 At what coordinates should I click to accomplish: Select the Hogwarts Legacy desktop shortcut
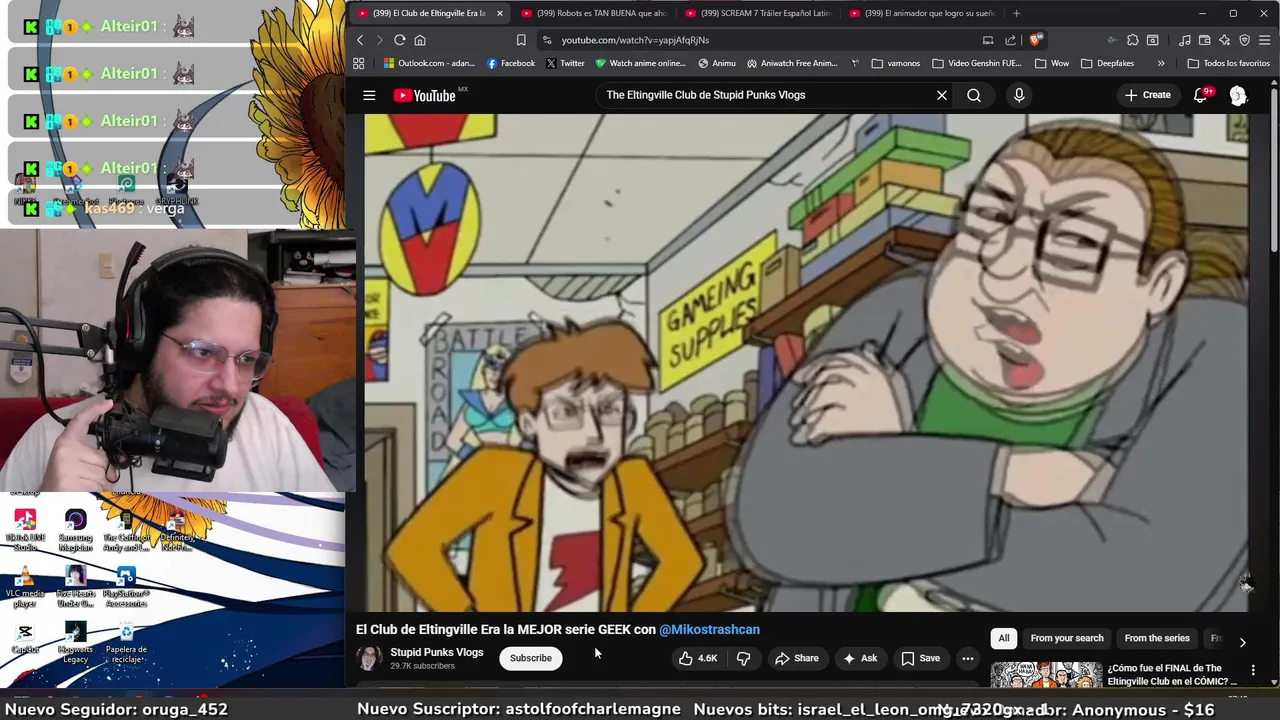coord(75,642)
